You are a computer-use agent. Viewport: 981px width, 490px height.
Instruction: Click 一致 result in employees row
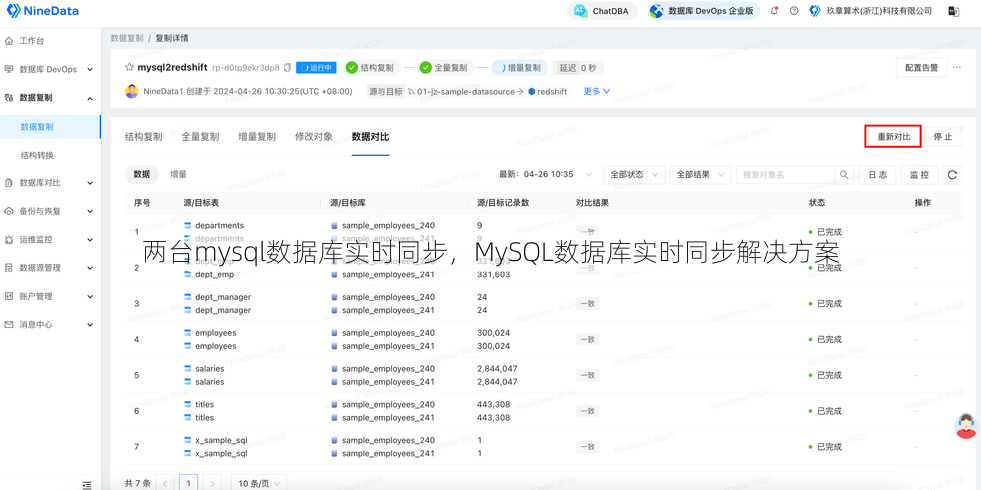(x=586, y=339)
